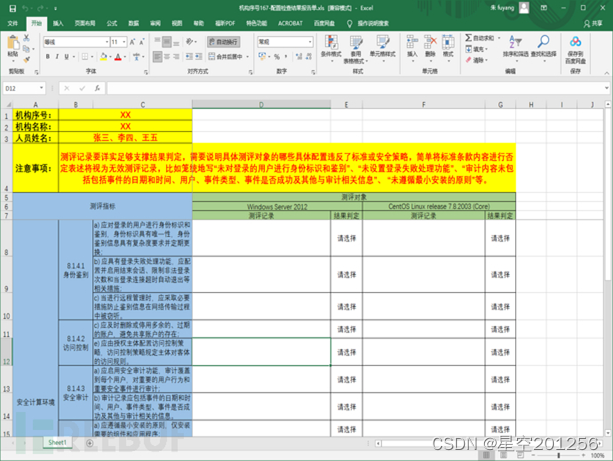Toggle center horizontal alignment
613x461 pixels.
[x=167, y=57]
